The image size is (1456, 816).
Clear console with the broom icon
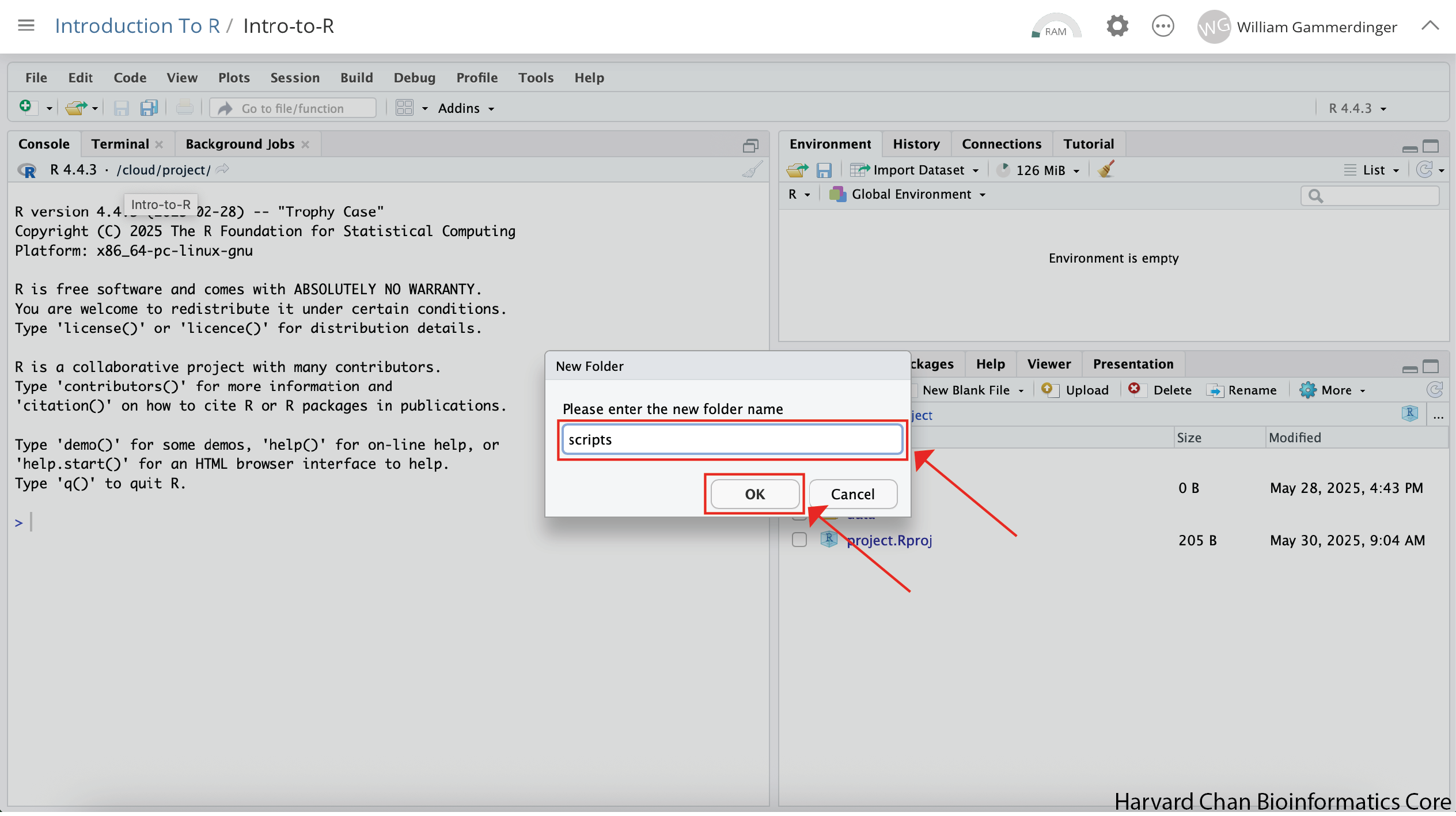(x=752, y=169)
